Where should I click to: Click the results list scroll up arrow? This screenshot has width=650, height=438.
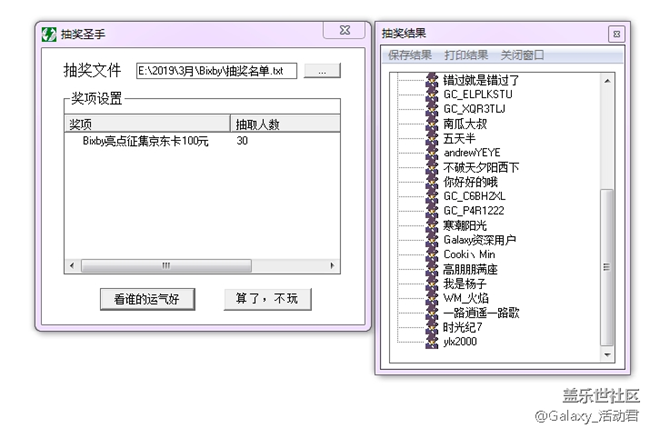click(607, 81)
